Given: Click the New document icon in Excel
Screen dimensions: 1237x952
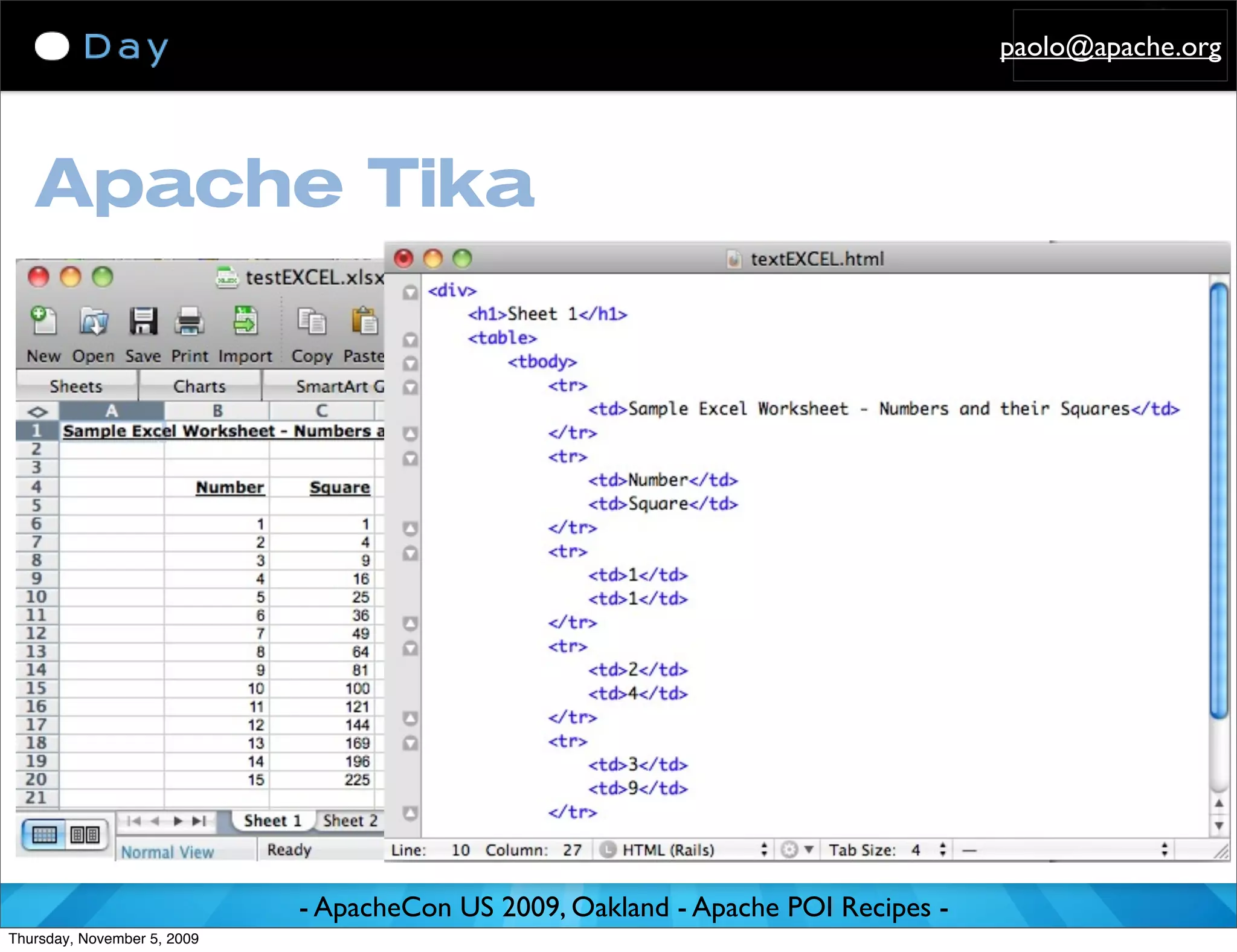Looking at the screenshot, I should pos(43,321).
